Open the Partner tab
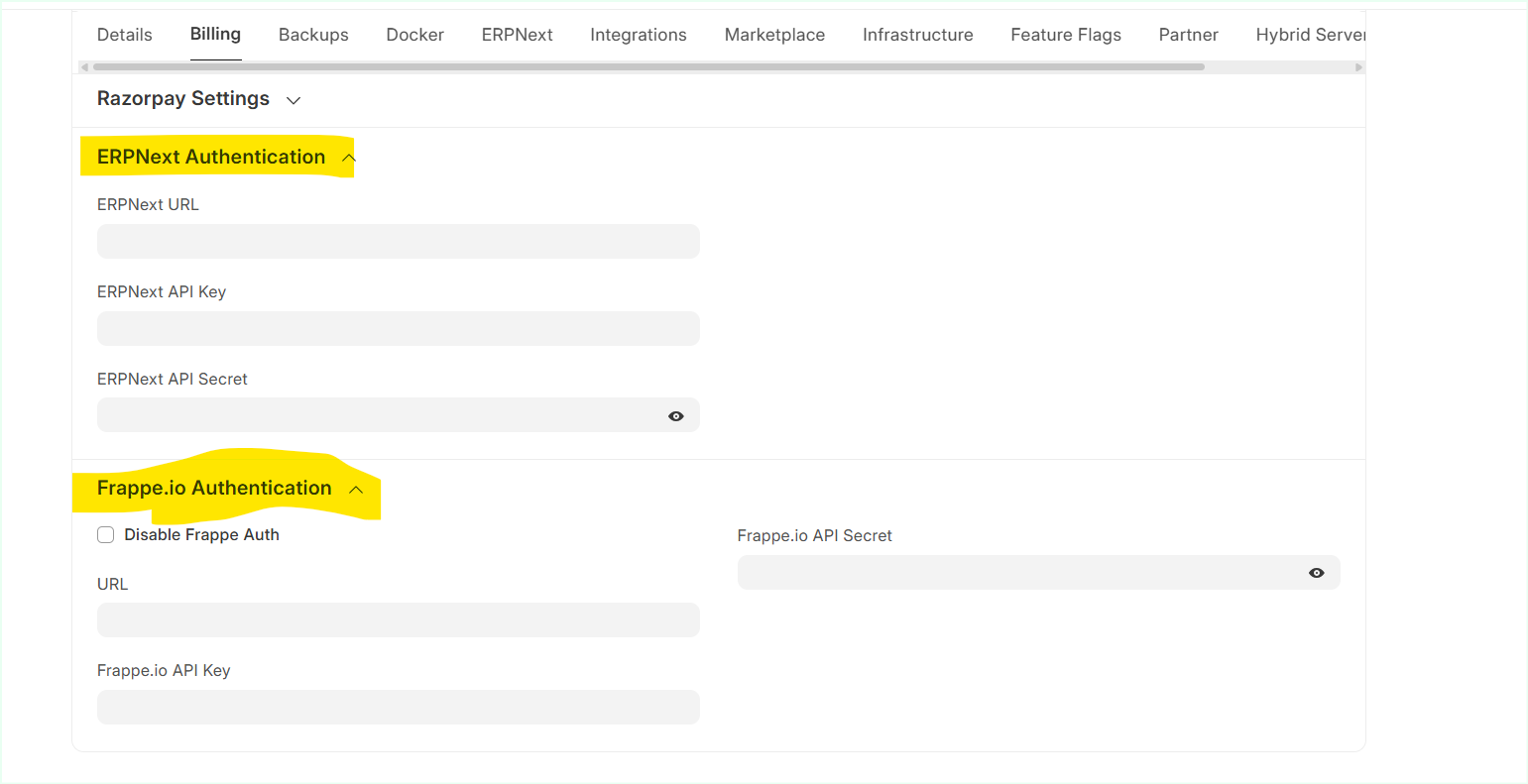This screenshot has width=1528, height=784. (x=1188, y=35)
